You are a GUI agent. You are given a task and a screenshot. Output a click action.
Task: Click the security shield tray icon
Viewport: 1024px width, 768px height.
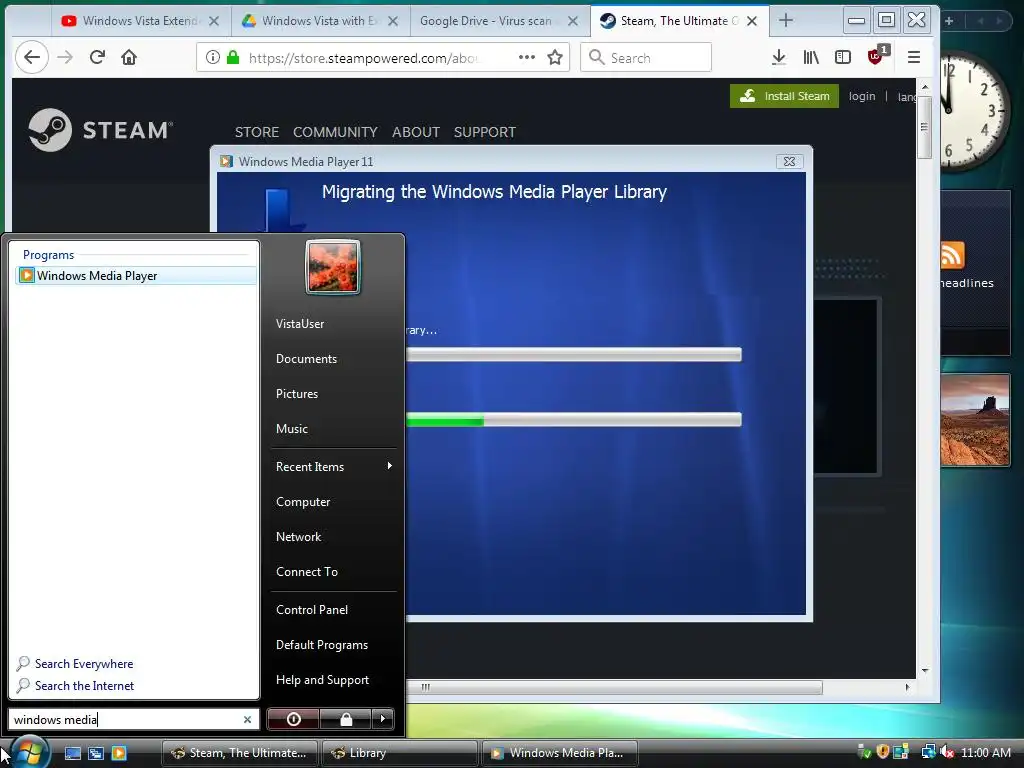click(883, 752)
